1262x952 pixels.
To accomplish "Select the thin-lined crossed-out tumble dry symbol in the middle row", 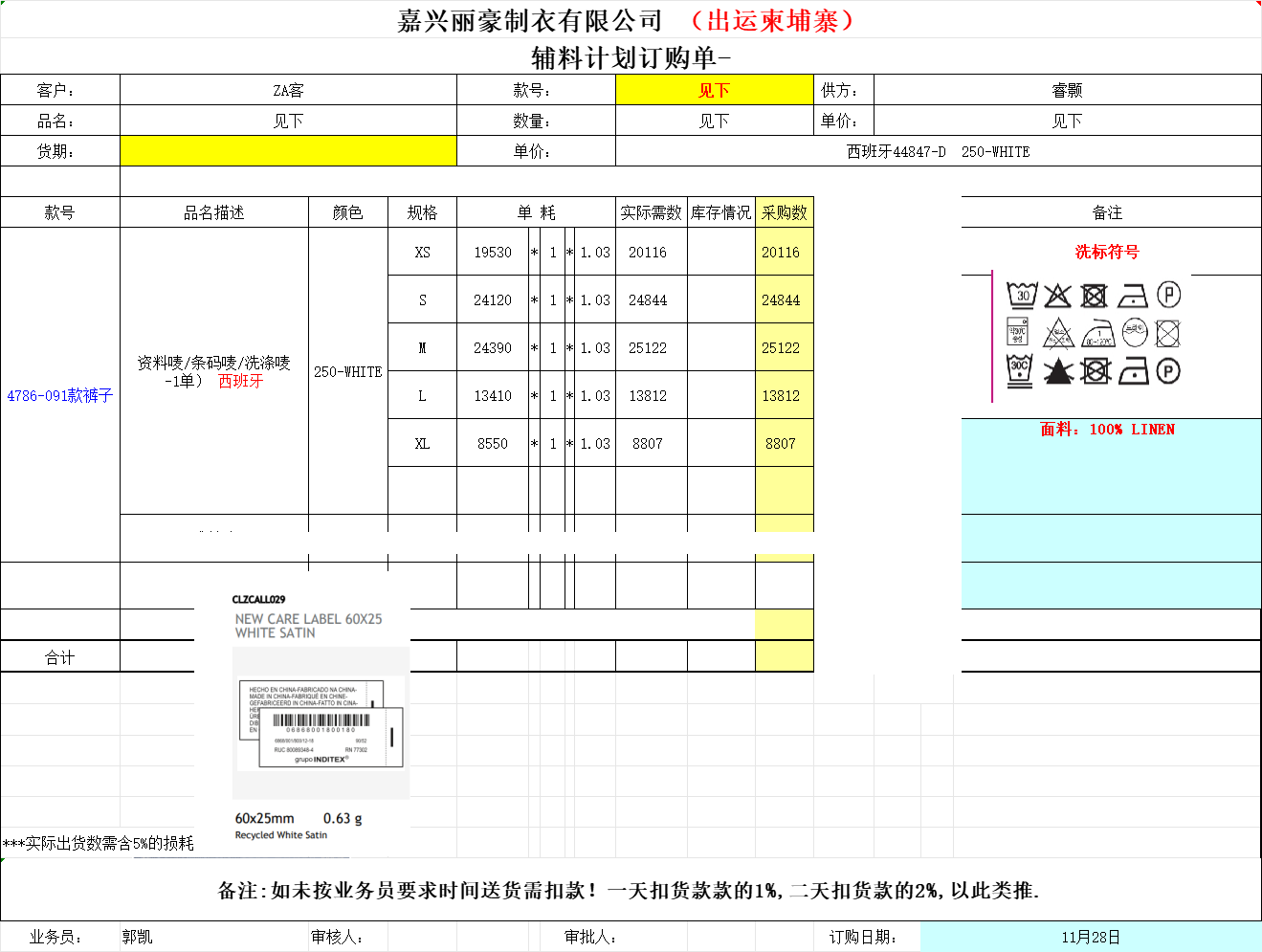I will (x=1167, y=334).
